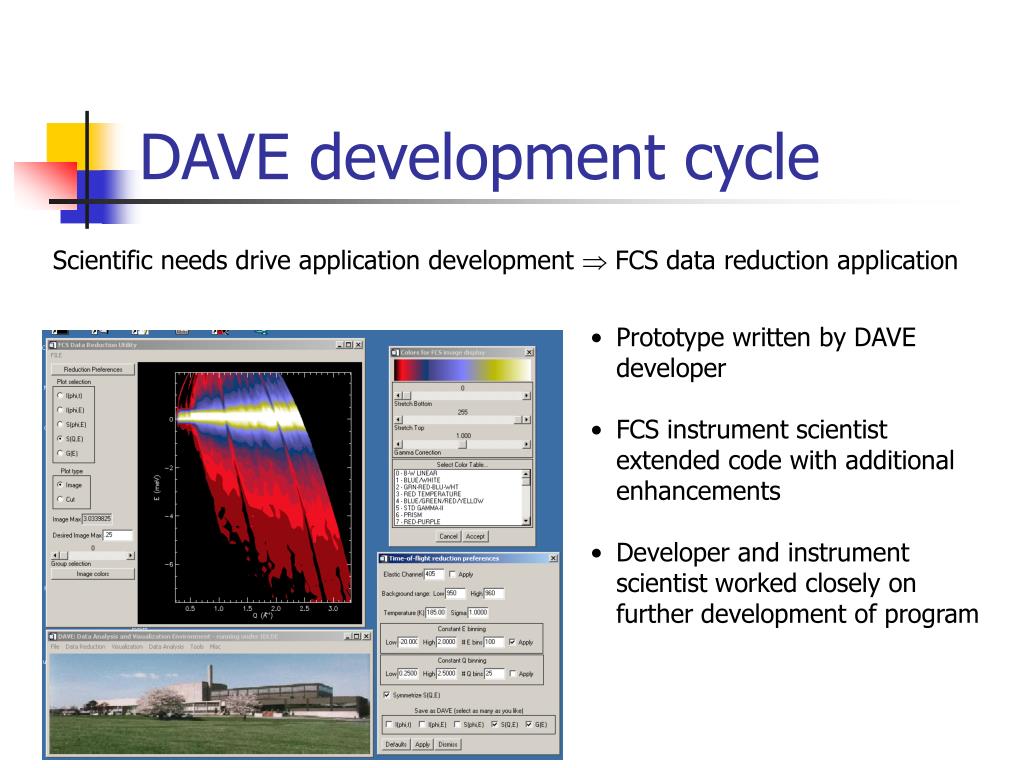Select color table 5 - STD GAMMA-II
The height and width of the screenshot is (768, 1024).
click(419, 508)
